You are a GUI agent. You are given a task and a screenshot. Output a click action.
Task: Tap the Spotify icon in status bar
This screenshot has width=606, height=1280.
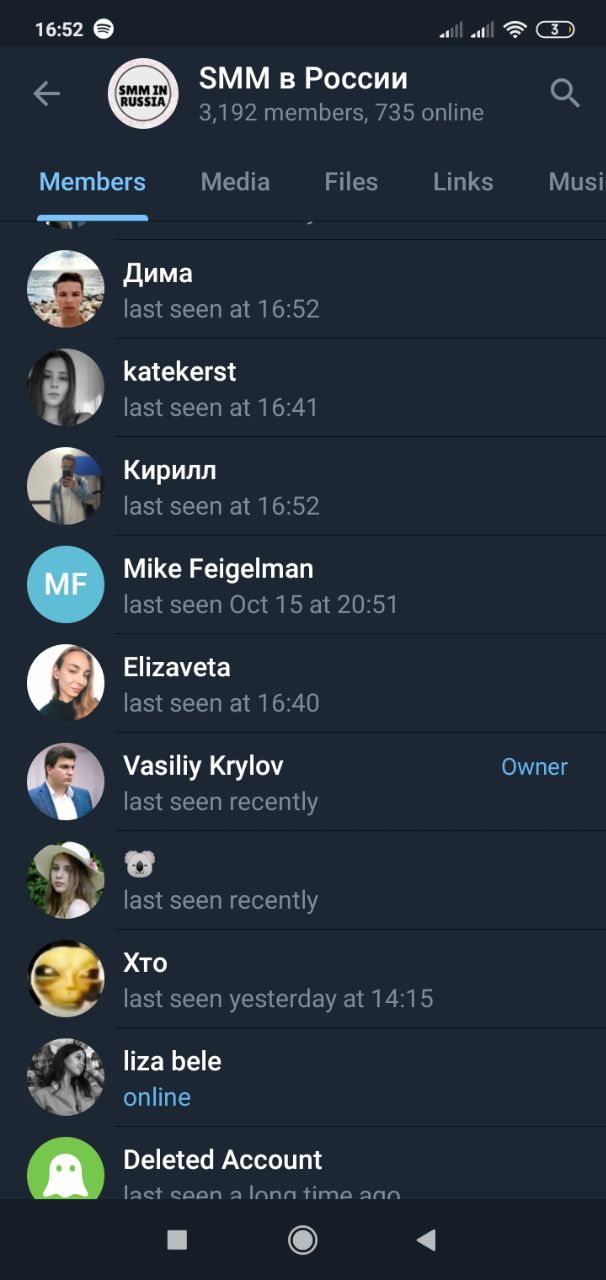coord(103,29)
